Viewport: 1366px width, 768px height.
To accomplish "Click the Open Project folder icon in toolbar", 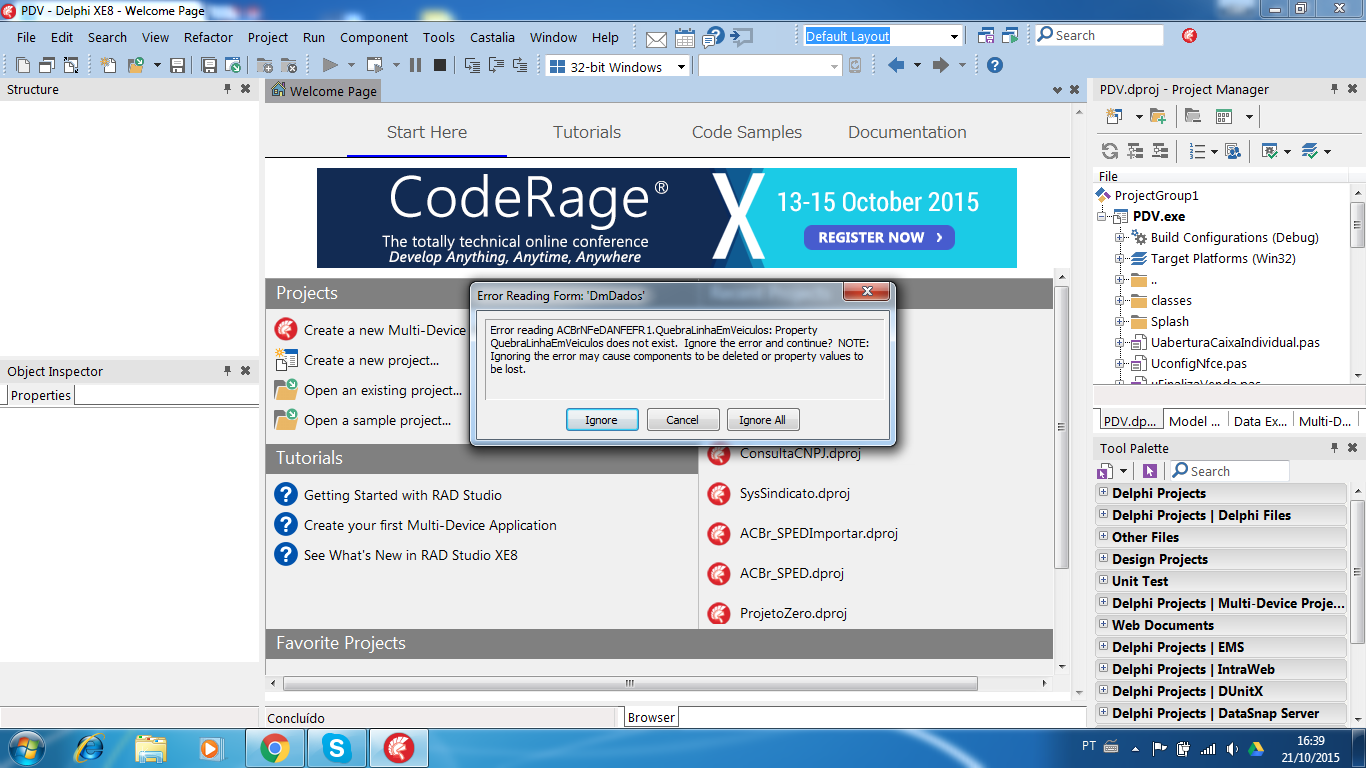I will (136, 65).
